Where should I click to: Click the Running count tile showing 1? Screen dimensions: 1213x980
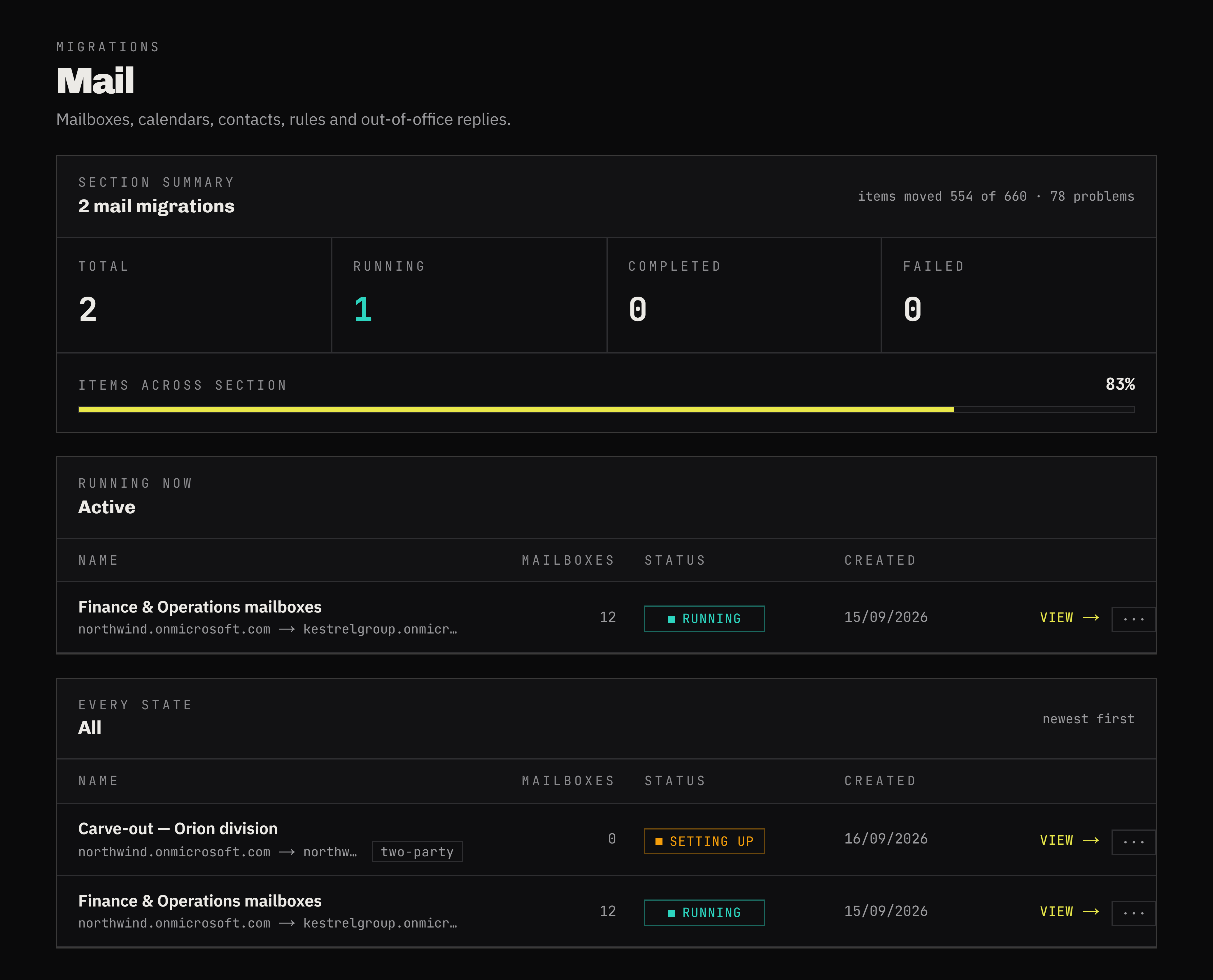pyautogui.click(x=469, y=295)
